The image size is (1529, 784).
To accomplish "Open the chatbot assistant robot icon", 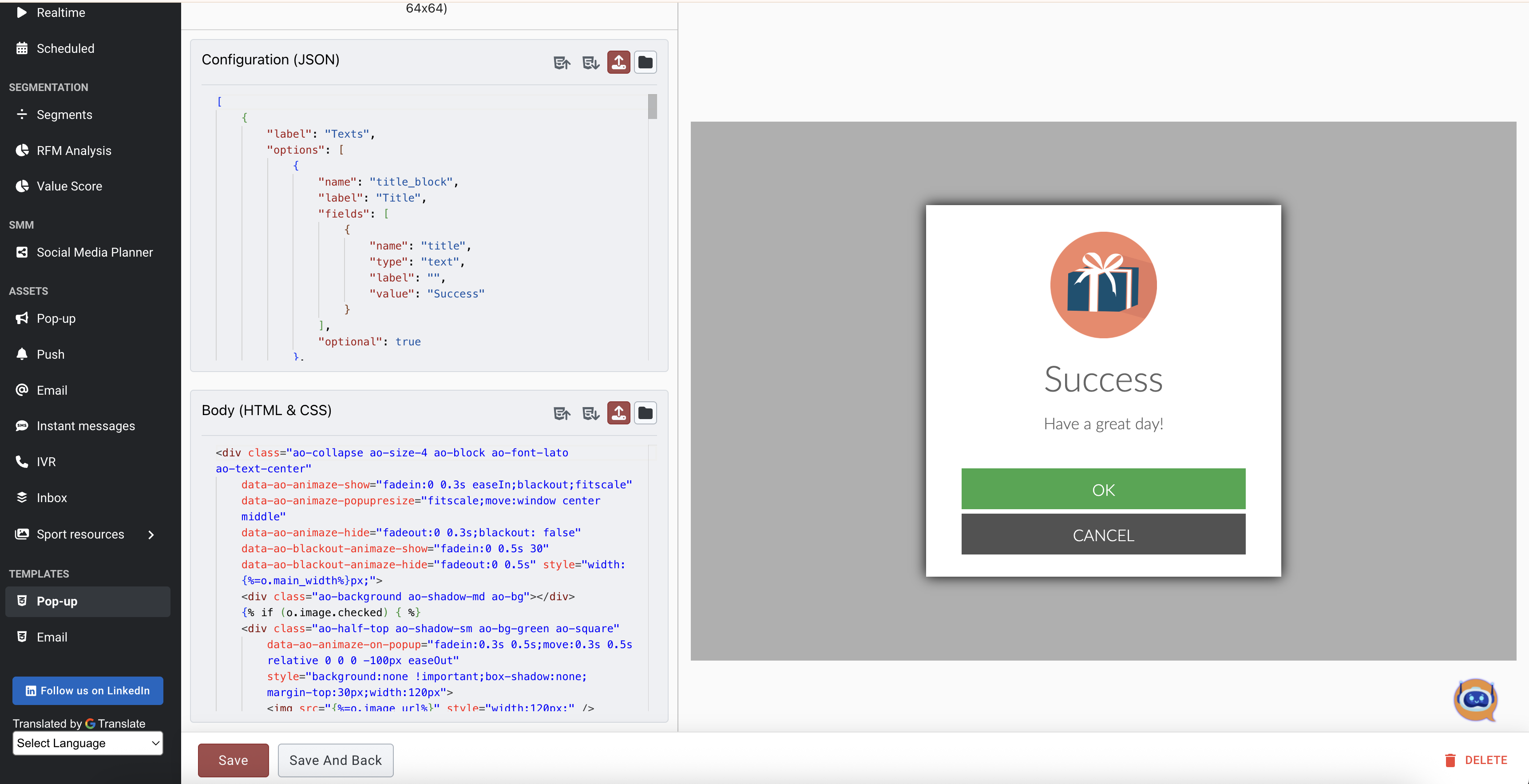I will tap(1475, 700).
